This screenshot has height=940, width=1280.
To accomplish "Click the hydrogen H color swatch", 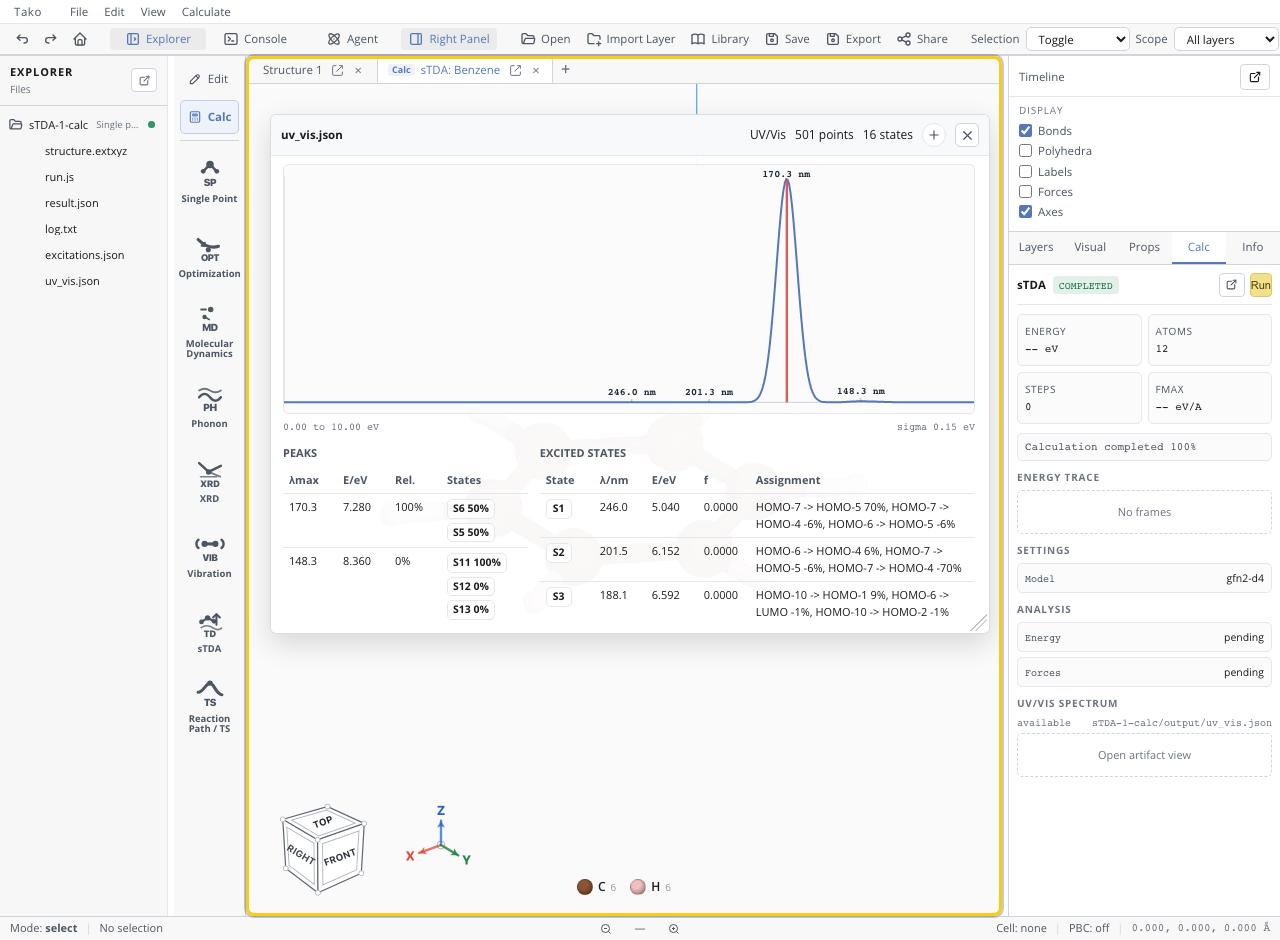I will [x=638, y=887].
